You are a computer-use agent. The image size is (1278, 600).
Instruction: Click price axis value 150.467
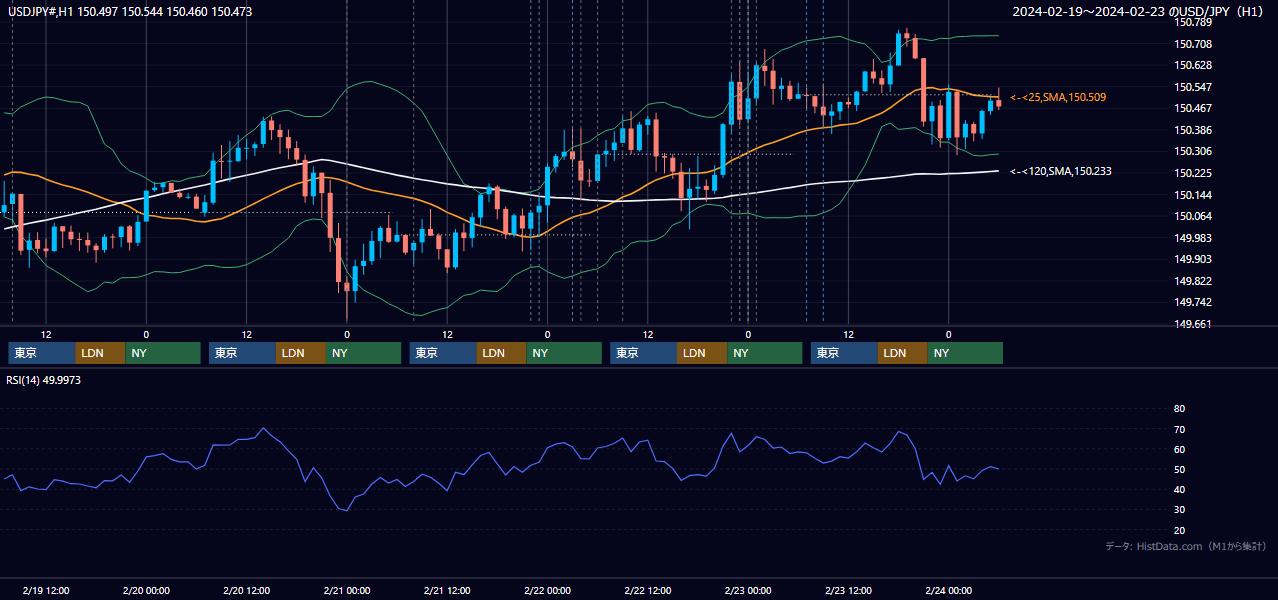point(1193,108)
